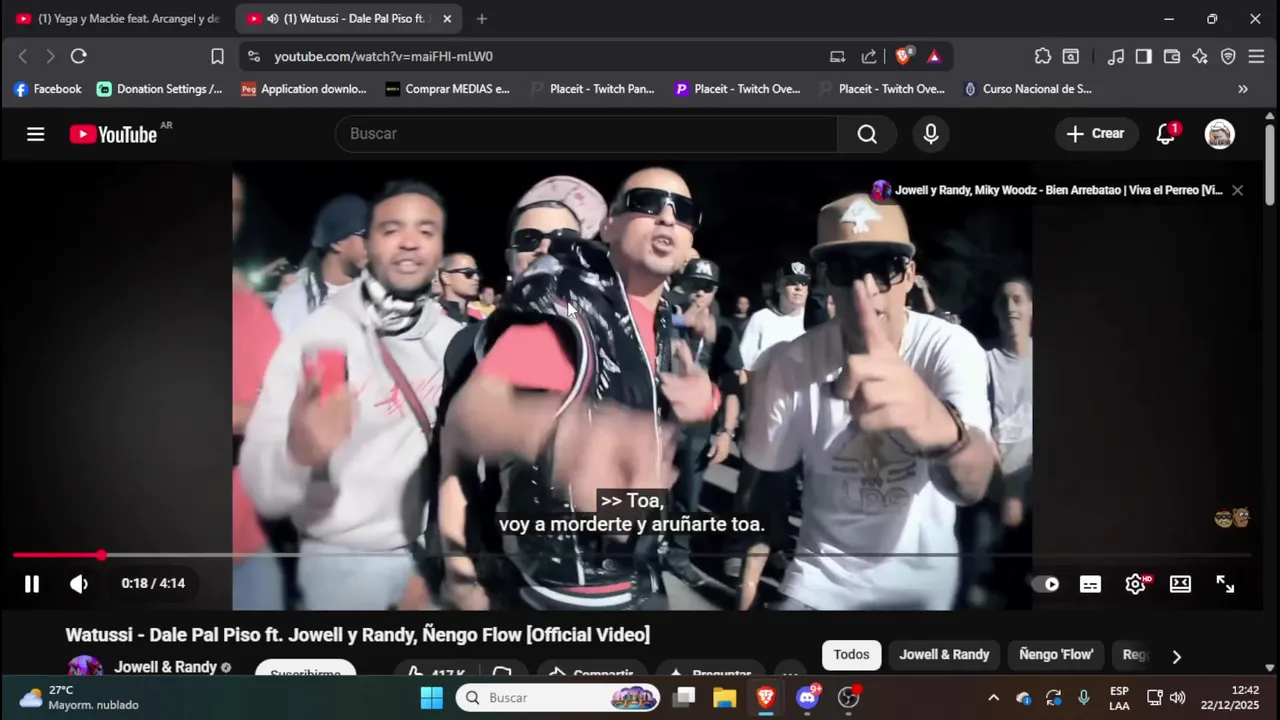The height and width of the screenshot is (720, 1280).
Task: Open the YouTube hamburger guide menu
Action: click(36, 134)
